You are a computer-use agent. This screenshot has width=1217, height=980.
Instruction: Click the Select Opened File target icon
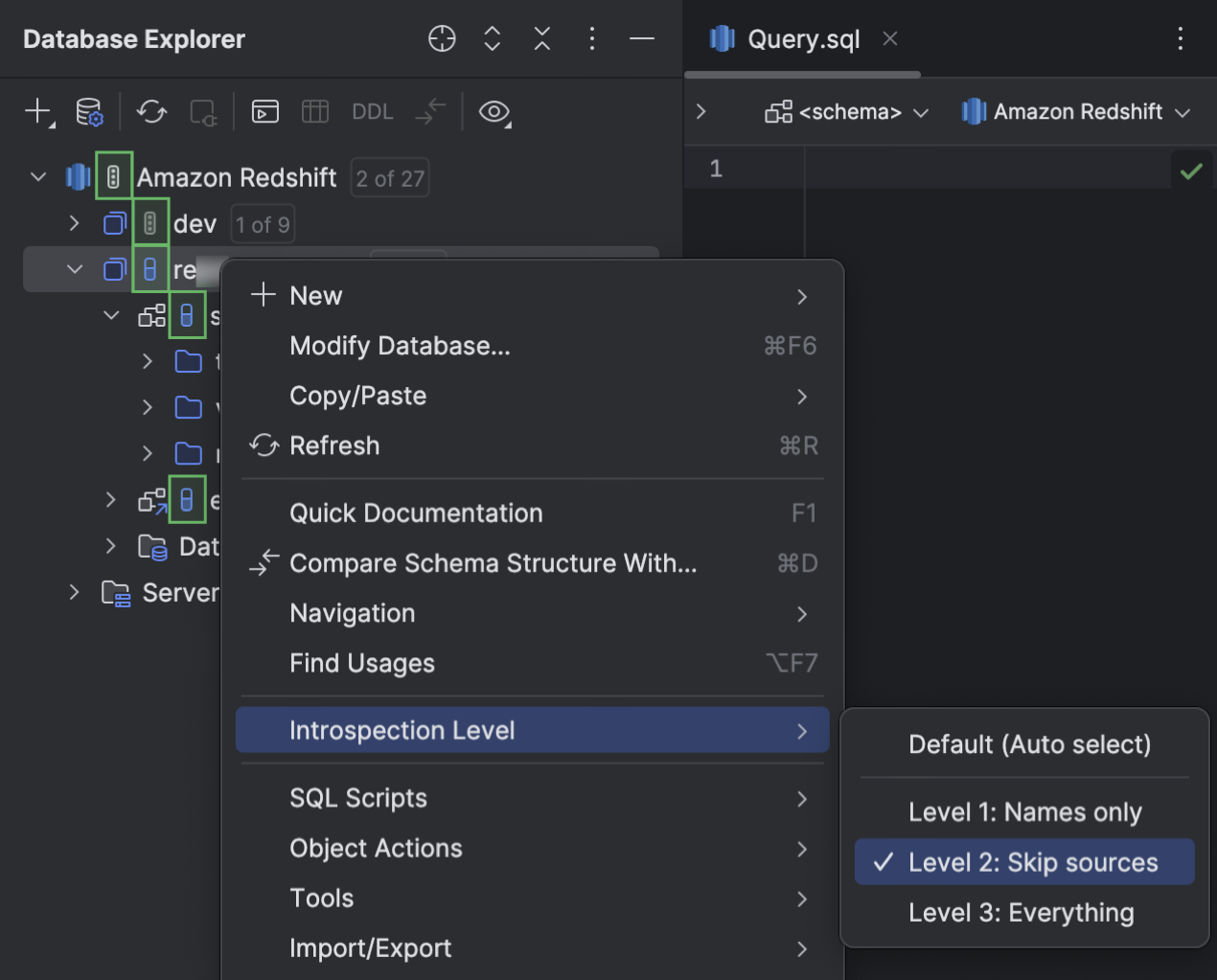click(x=442, y=38)
